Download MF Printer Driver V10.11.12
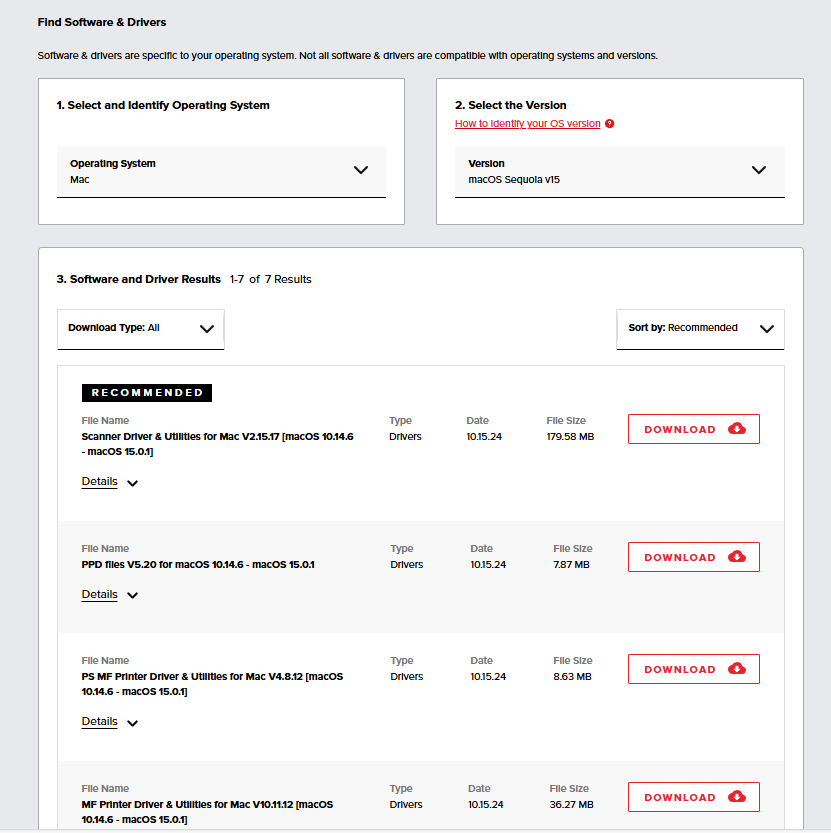831x833 pixels. [x=693, y=797]
